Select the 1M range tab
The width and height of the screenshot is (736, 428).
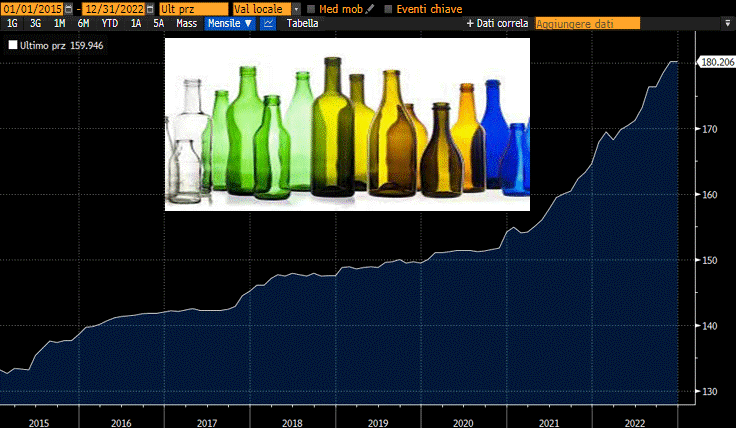(59, 23)
